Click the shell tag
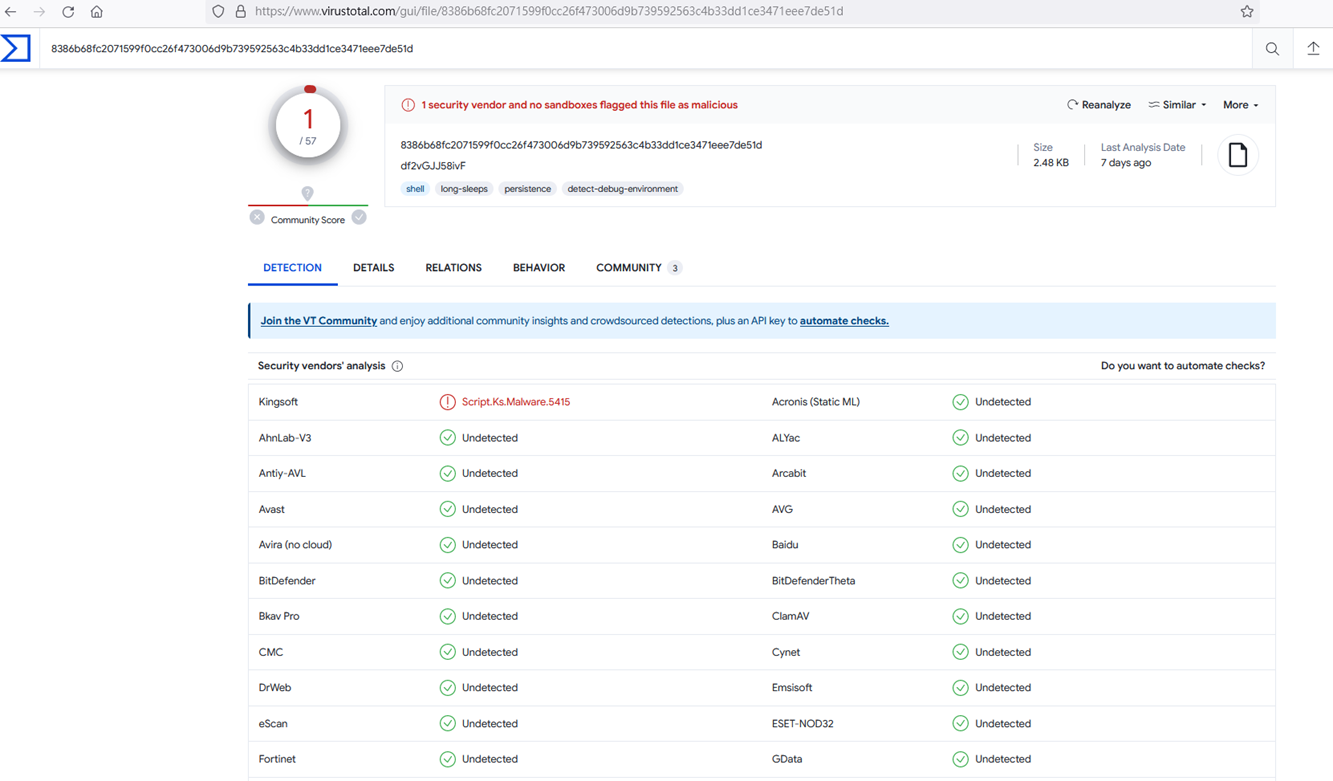1333x781 pixels. pos(415,189)
